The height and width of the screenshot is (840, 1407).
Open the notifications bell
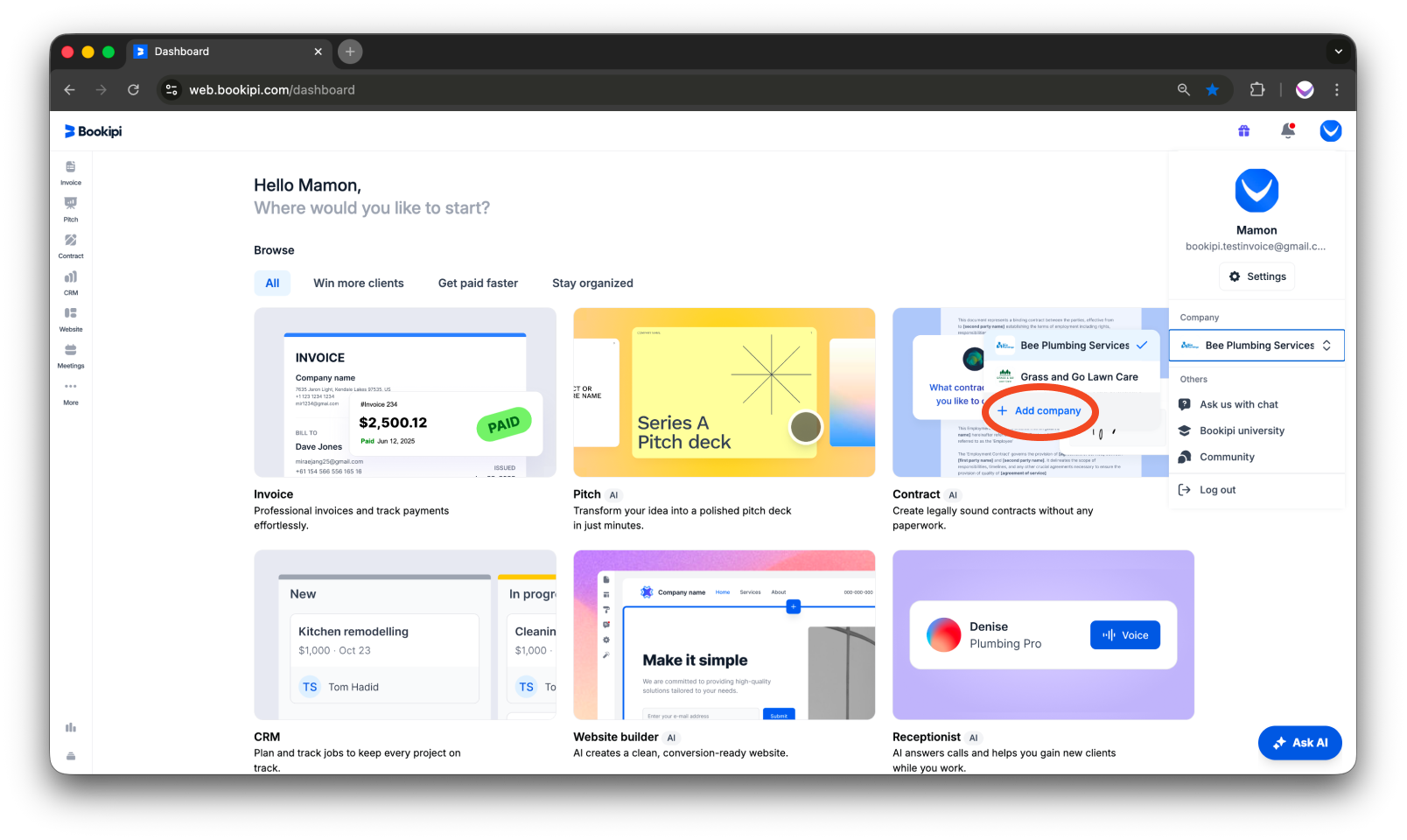point(1288,130)
